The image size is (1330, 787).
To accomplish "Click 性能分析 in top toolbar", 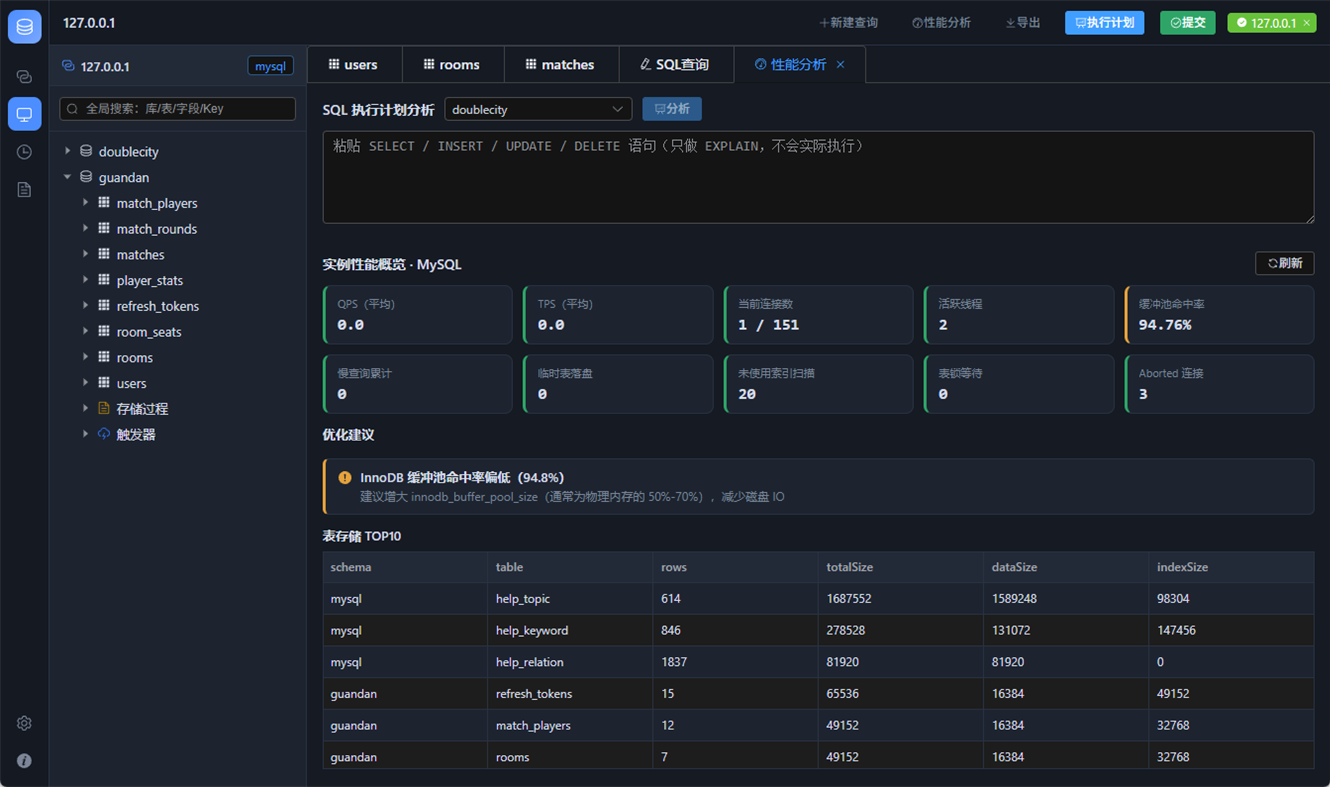I will 941,23.
